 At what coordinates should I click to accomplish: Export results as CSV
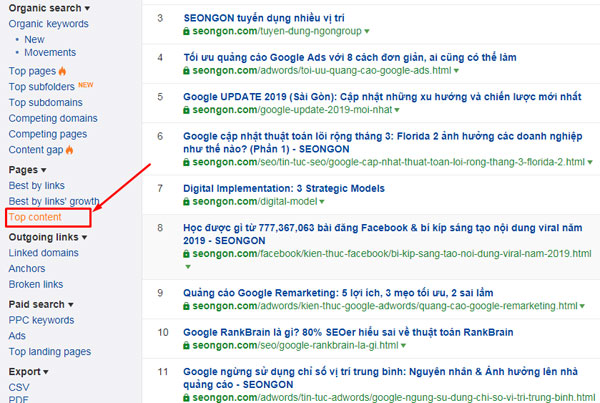(19, 387)
